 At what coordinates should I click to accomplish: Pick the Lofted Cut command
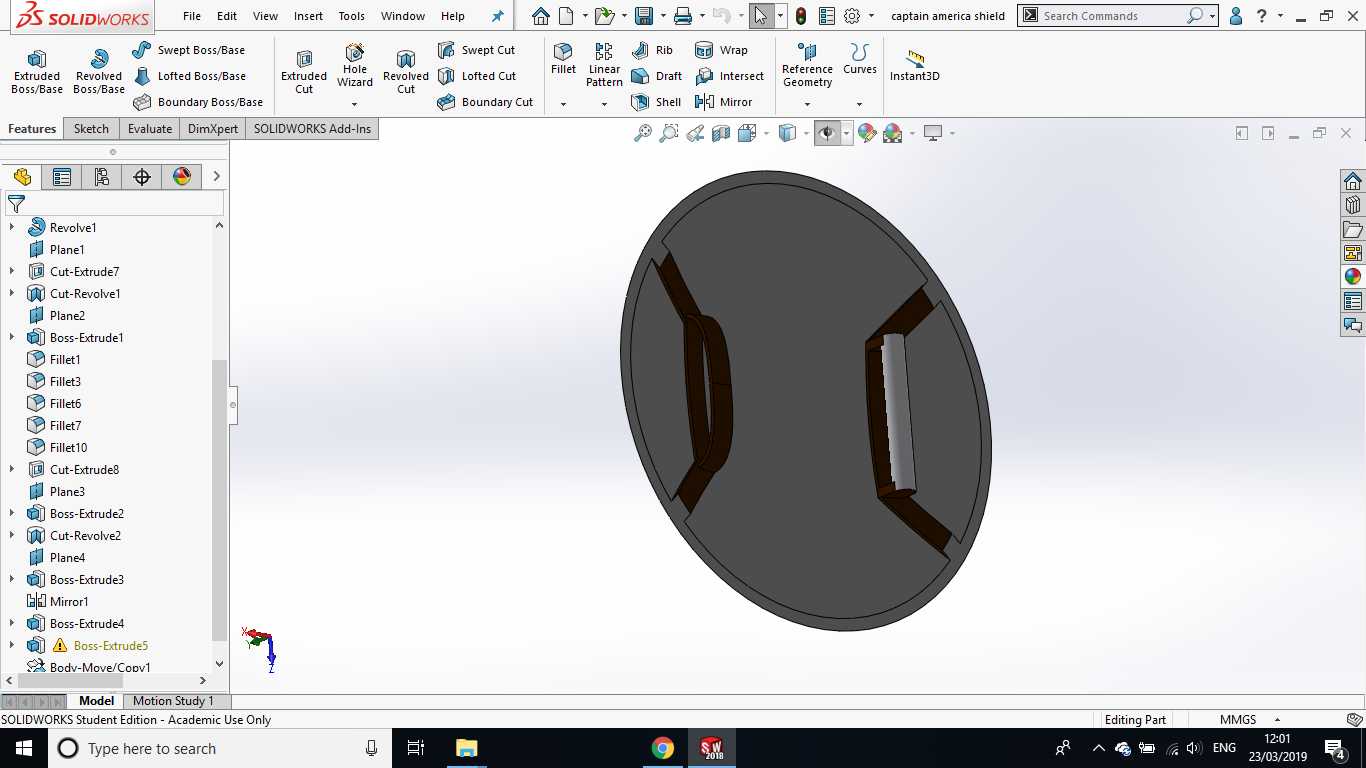(x=477, y=76)
